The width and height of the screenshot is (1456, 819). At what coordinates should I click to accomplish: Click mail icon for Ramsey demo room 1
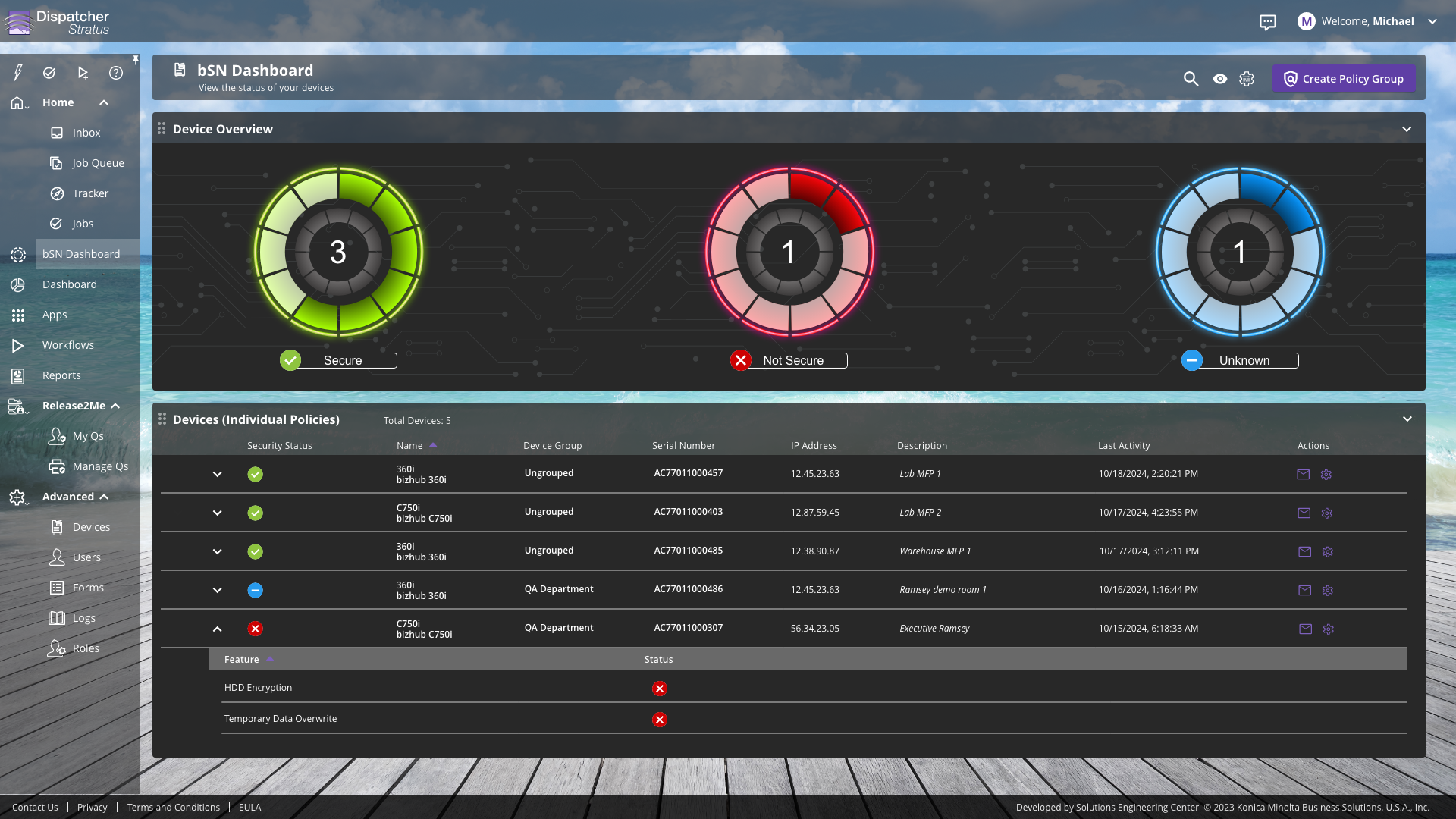(1304, 591)
